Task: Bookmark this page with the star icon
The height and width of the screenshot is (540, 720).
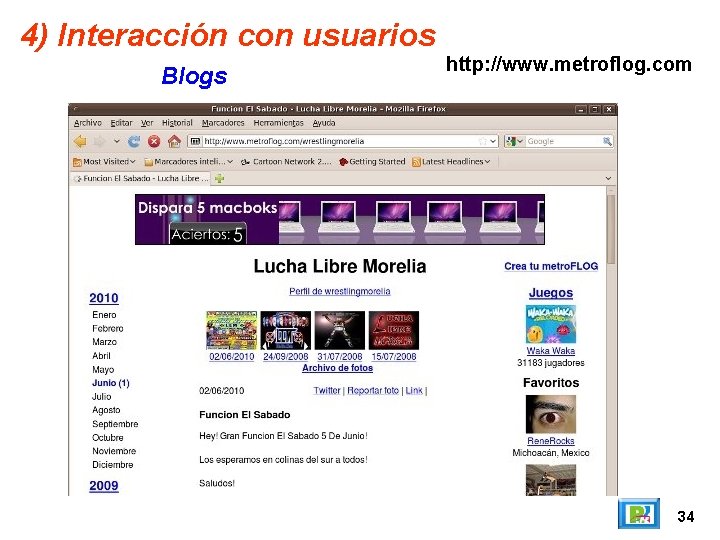Action: point(482,141)
